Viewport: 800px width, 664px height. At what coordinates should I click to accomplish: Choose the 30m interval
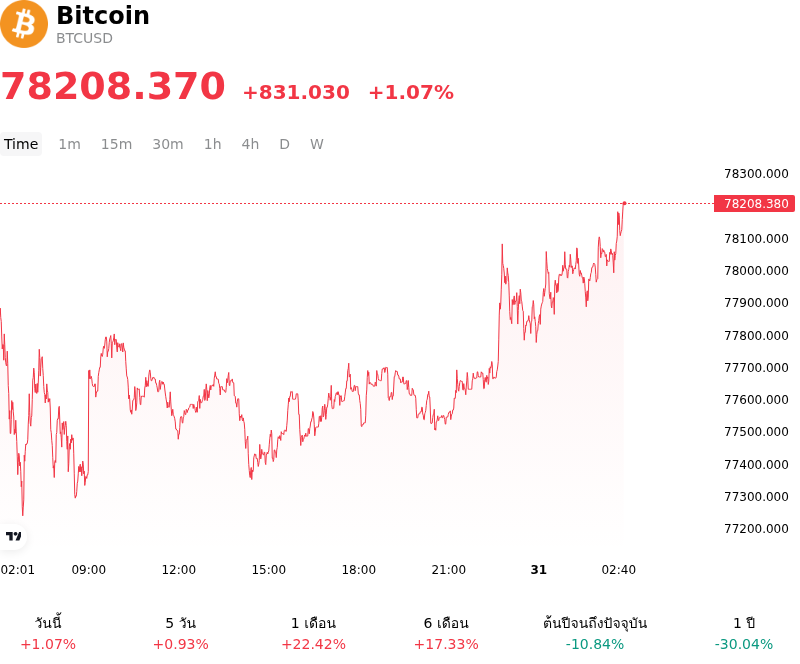tap(168, 144)
